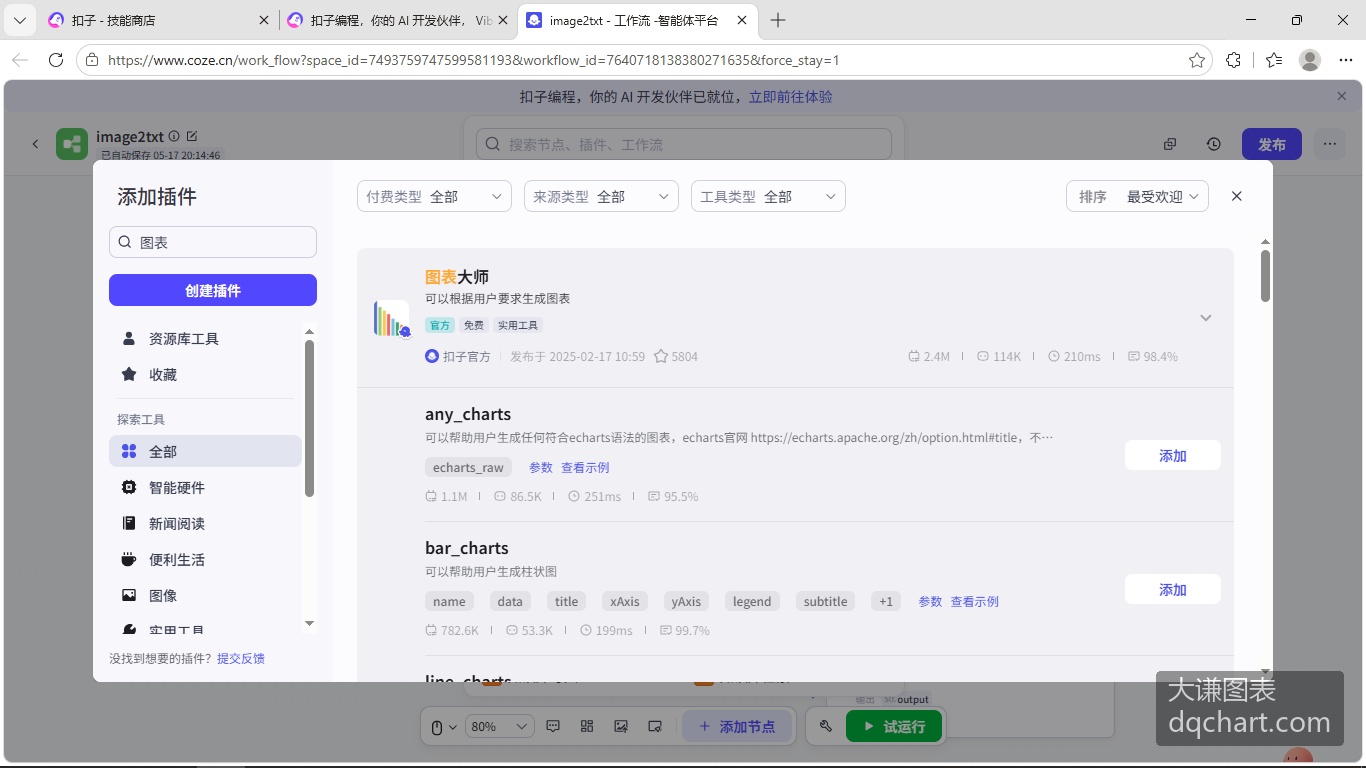Click the 扣子官方 publisher label

tap(467, 356)
